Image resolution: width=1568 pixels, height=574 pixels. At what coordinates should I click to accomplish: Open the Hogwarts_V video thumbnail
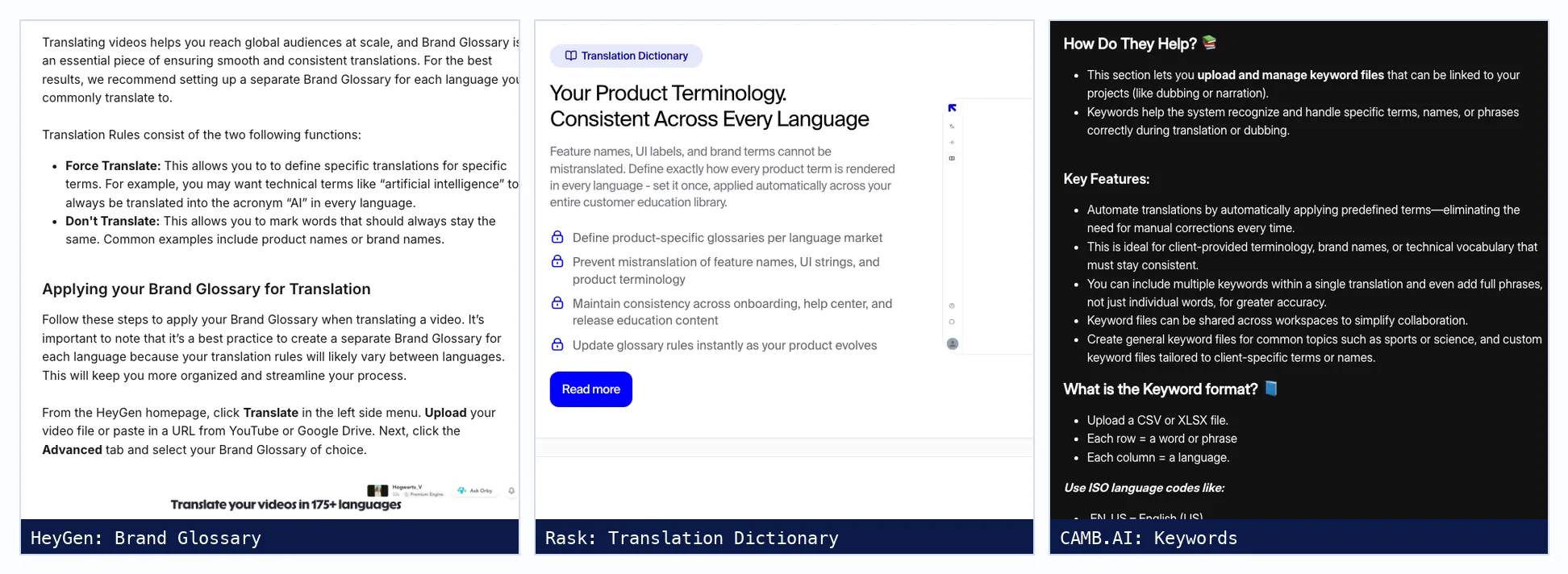tap(377, 490)
